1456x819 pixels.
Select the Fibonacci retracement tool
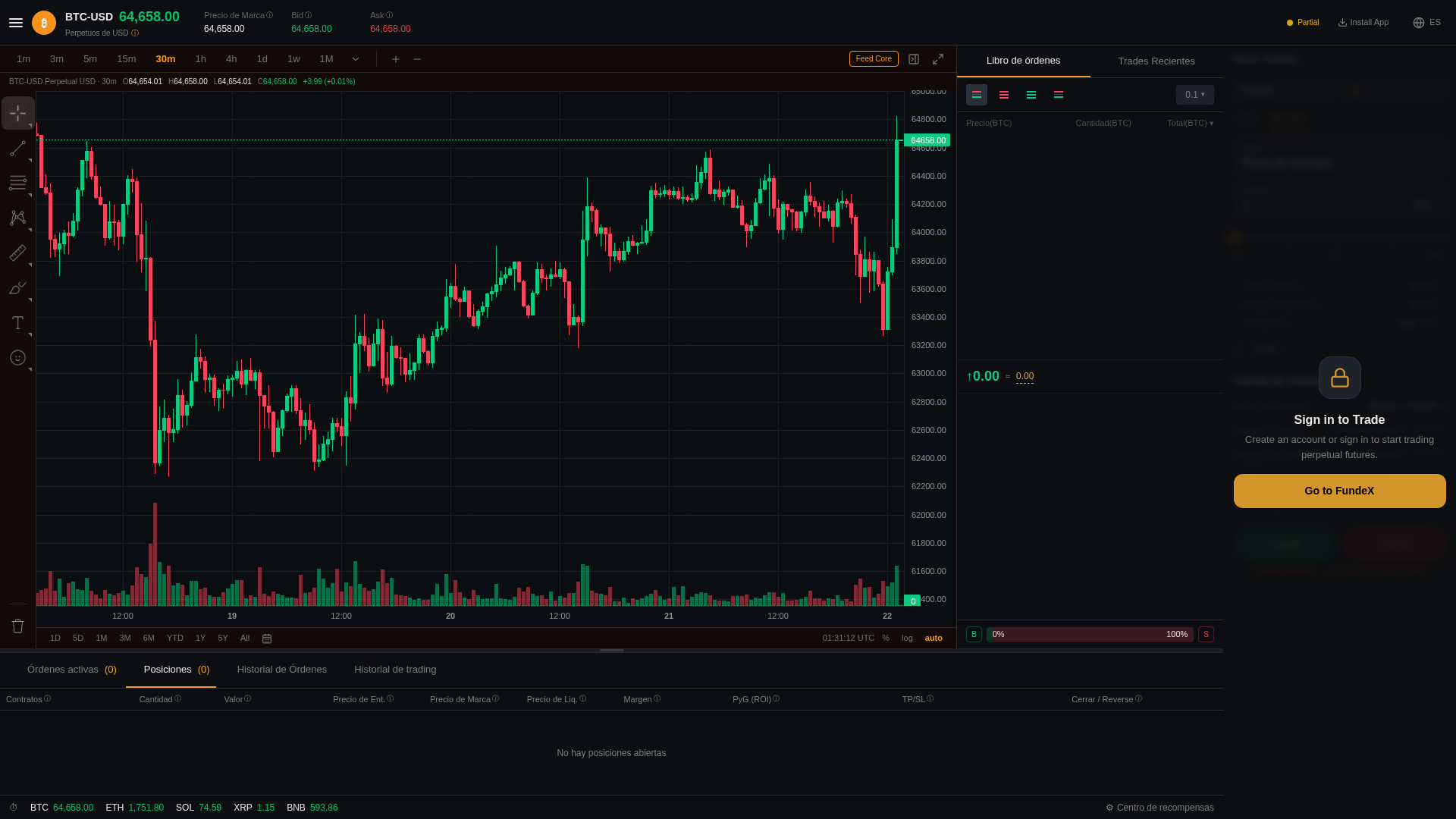coord(17,183)
